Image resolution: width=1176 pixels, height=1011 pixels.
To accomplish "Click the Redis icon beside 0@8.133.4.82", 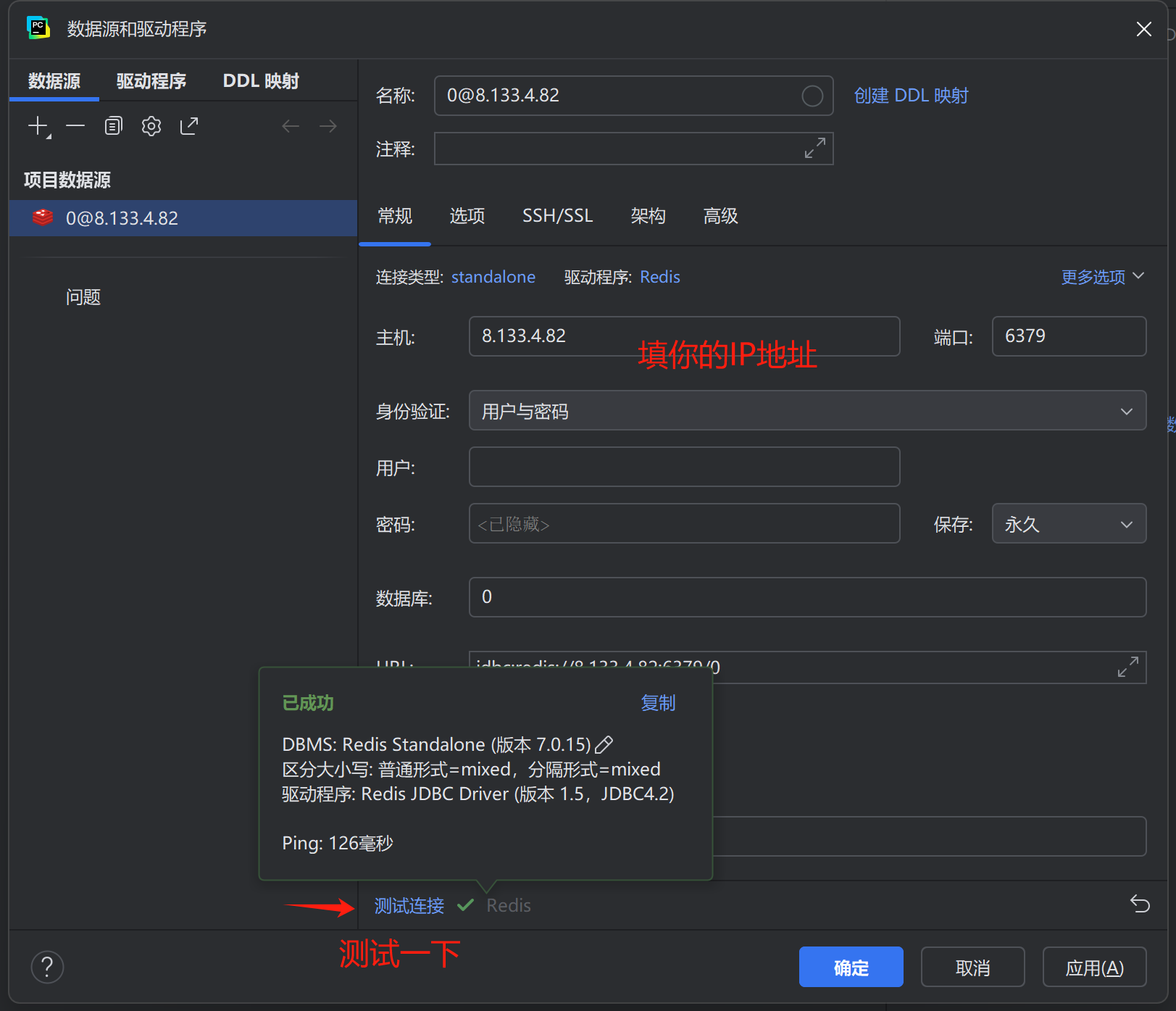I will pos(43,217).
